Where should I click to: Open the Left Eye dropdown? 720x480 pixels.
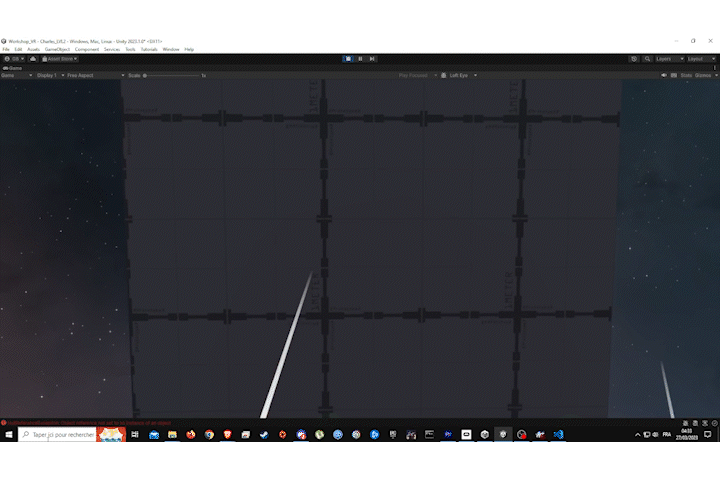coord(461,75)
